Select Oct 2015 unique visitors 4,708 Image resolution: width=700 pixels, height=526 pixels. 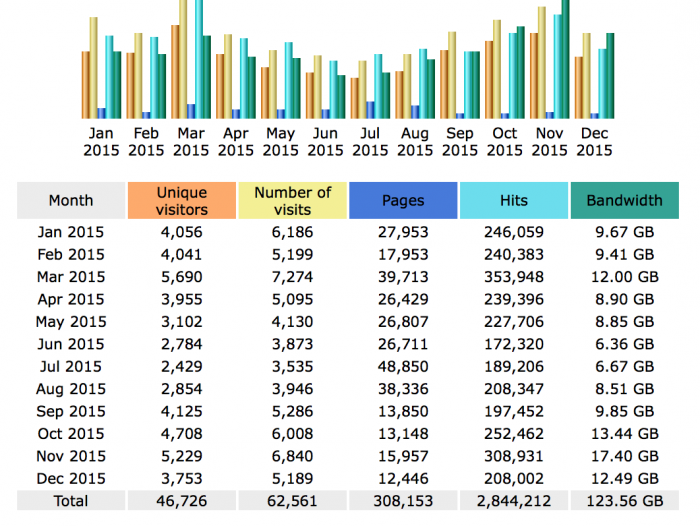tap(182, 434)
